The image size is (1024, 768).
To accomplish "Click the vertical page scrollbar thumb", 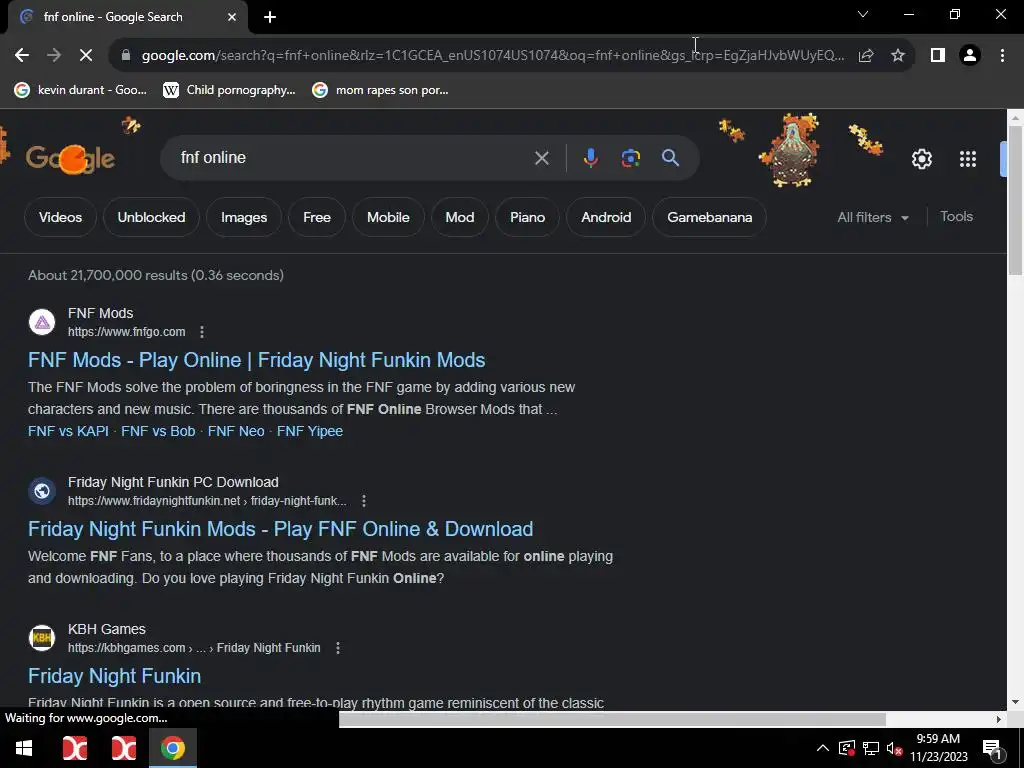I will [1016, 201].
